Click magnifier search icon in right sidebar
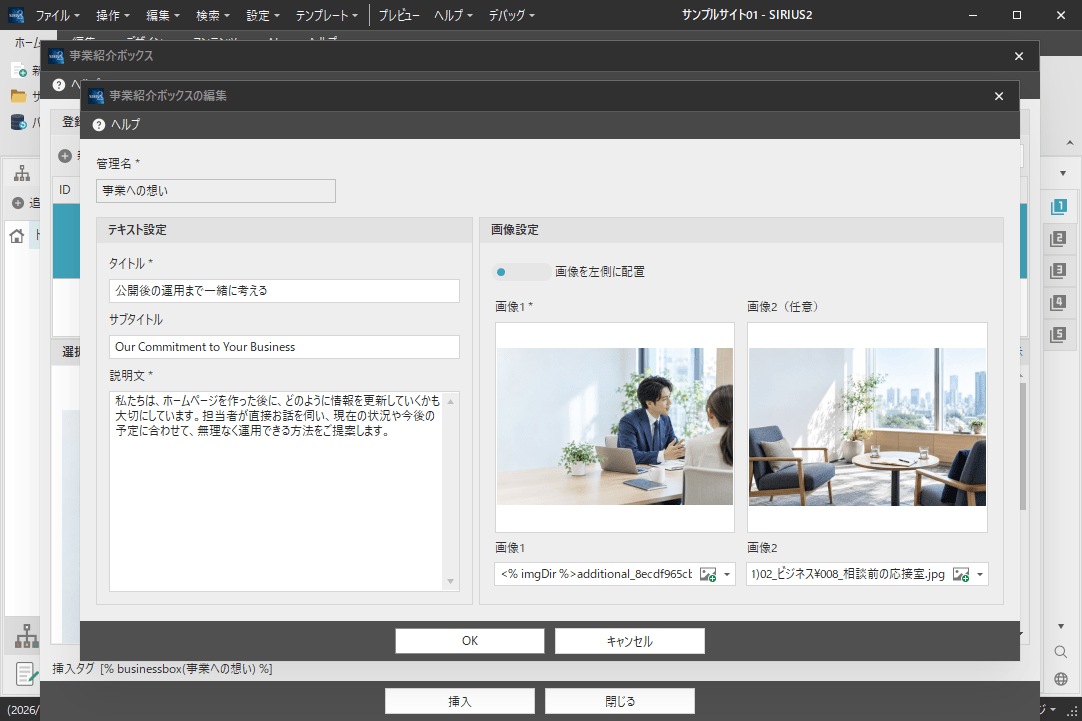The image size is (1082, 721). tap(1061, 652)
